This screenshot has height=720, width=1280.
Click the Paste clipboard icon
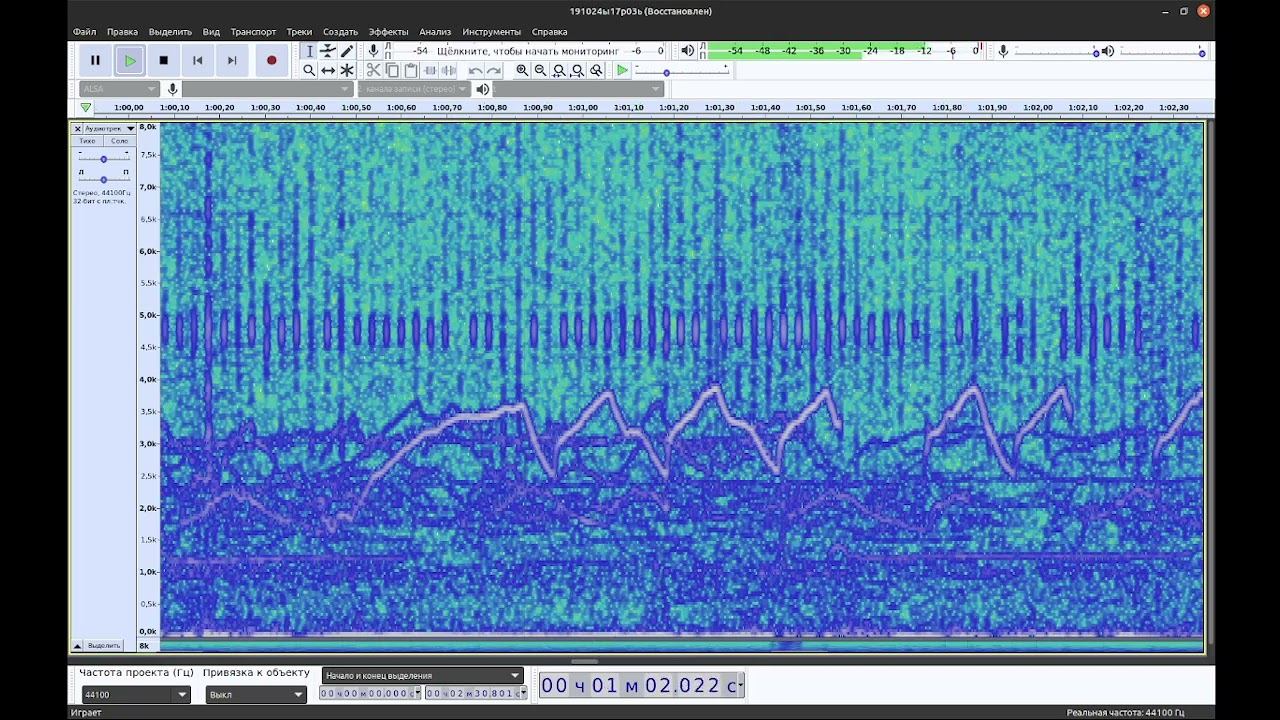click(x=411, y=70)
